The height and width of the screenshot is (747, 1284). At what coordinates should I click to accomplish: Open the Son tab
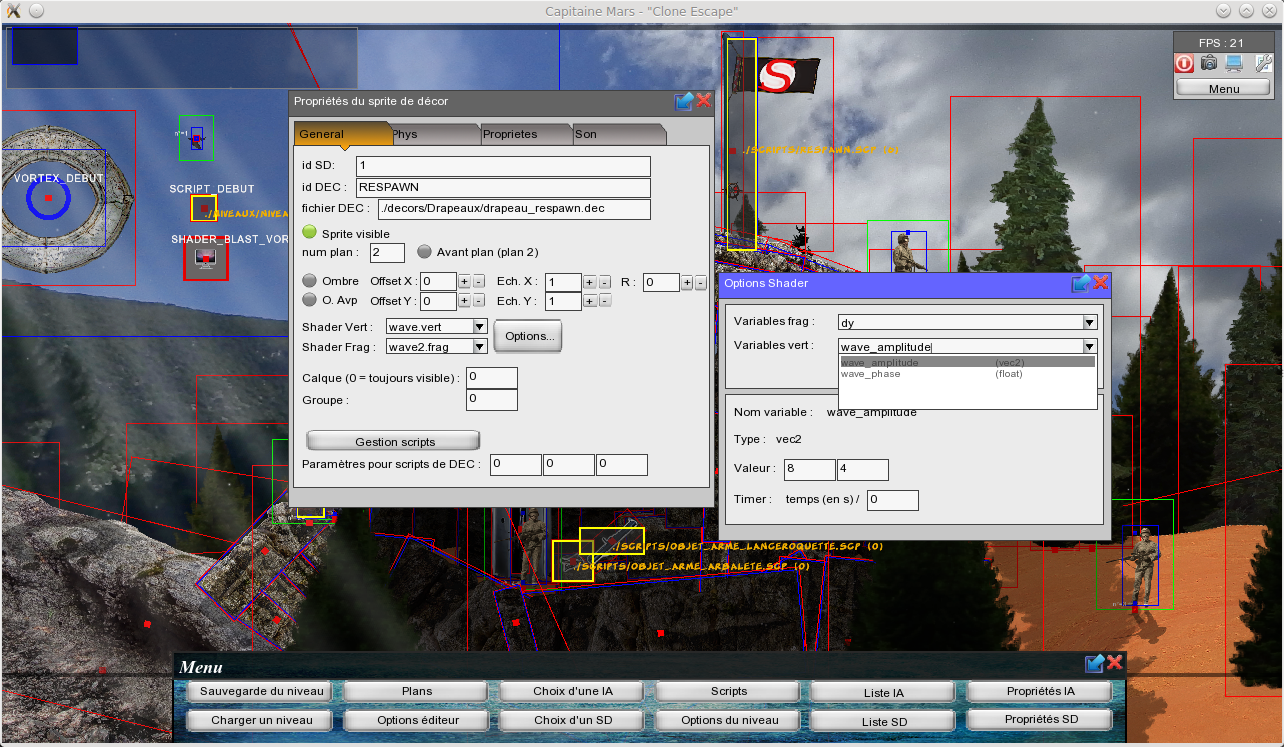point(617,134)
